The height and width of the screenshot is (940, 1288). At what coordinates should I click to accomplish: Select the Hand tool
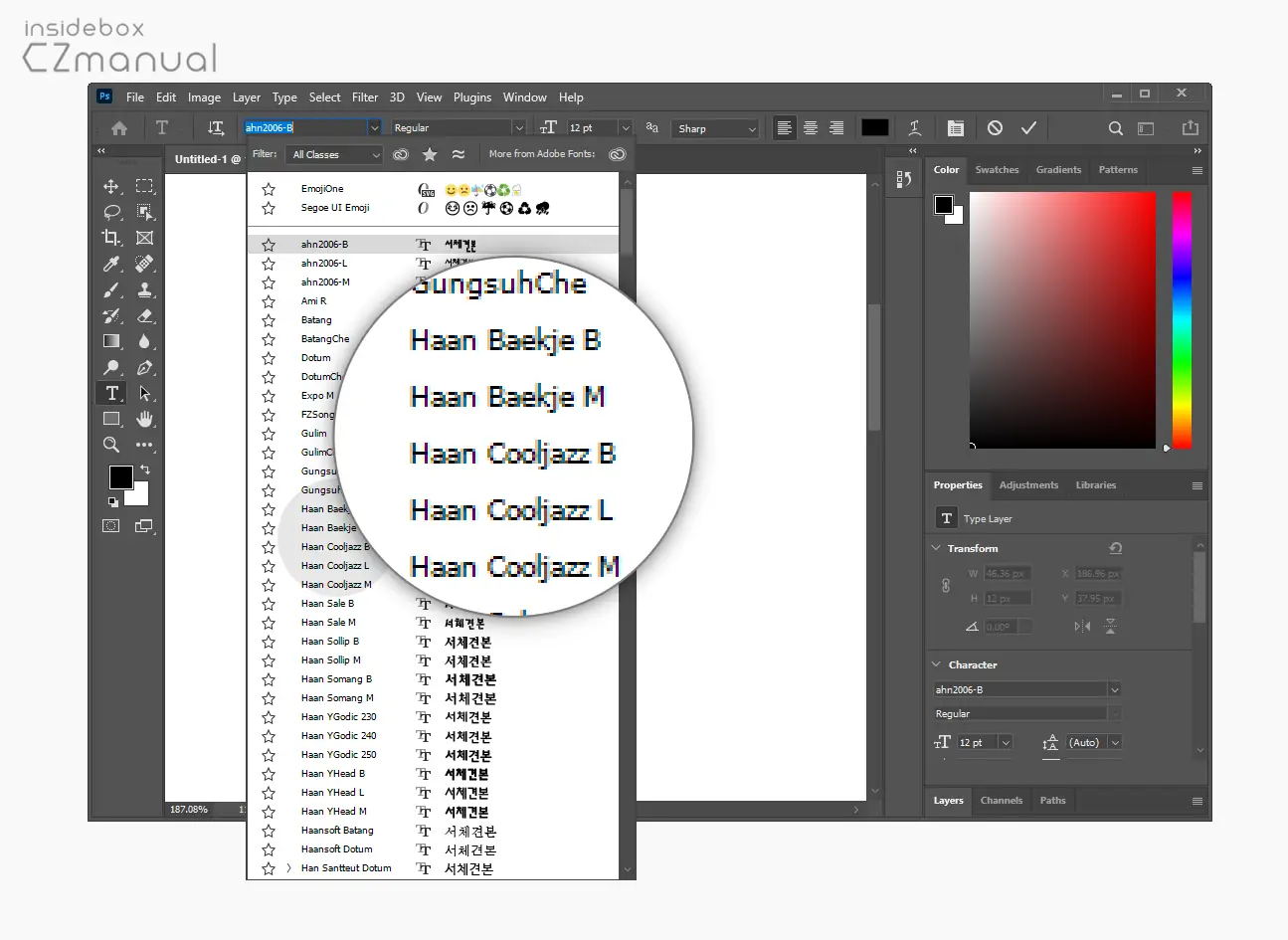pos(145,419)
